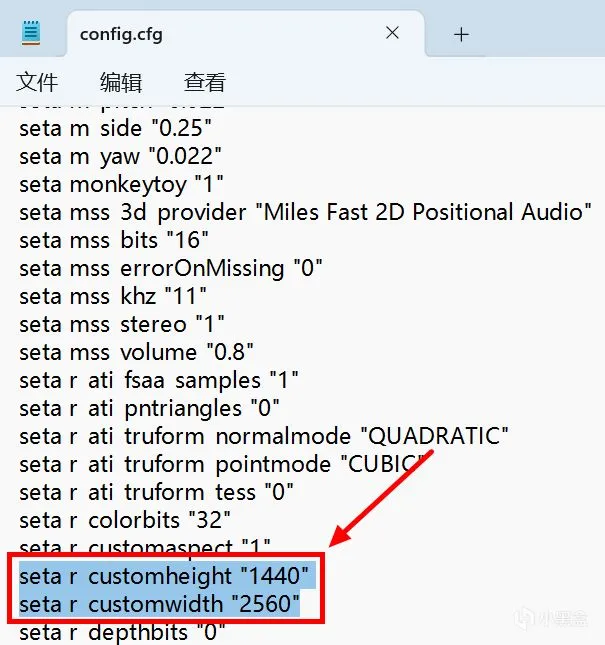Click the highlighted r customwidth "2560" line
The height and width of the screenshot is (645, 605).
coord(159,604)
